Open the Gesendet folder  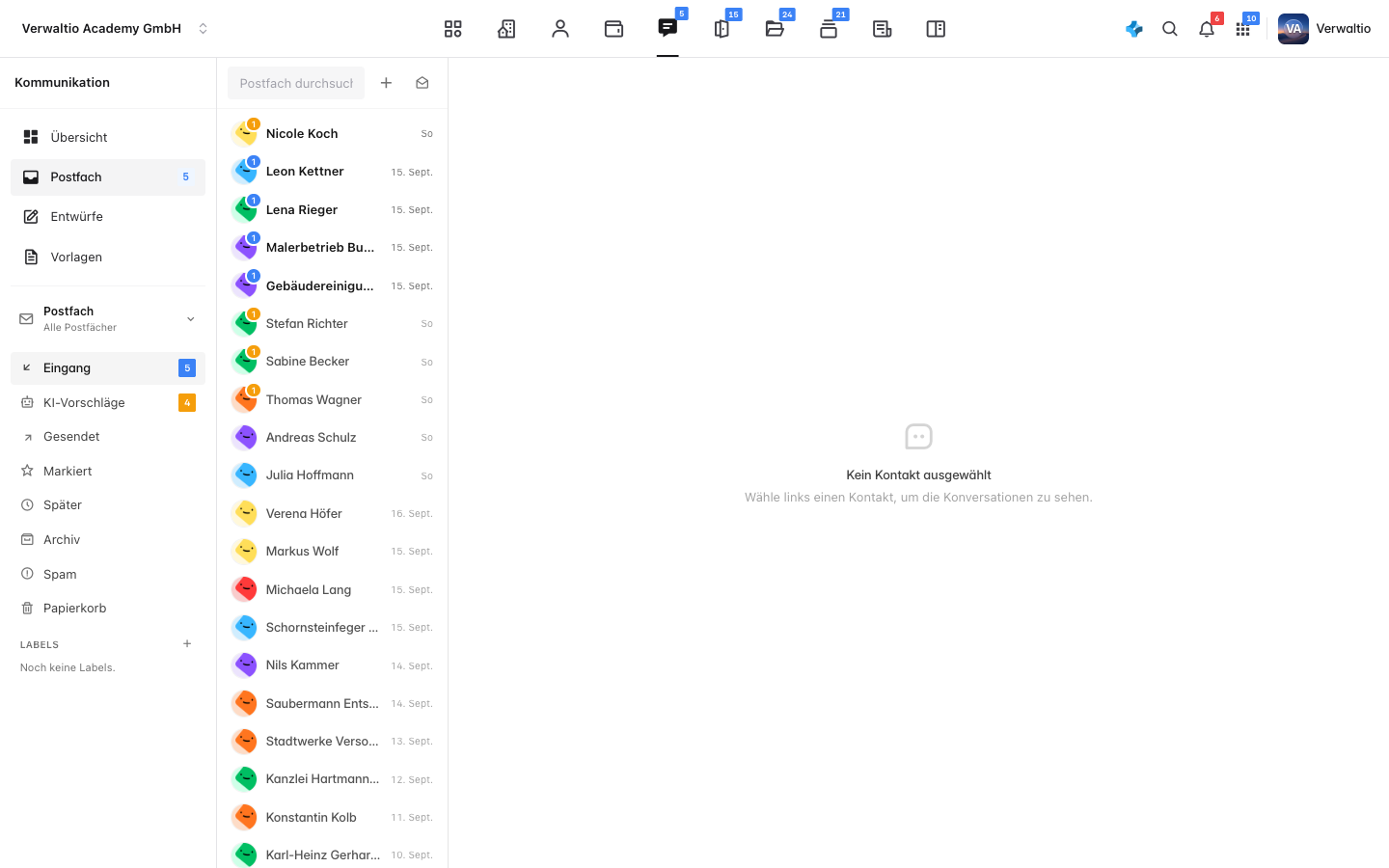(108, 437)
